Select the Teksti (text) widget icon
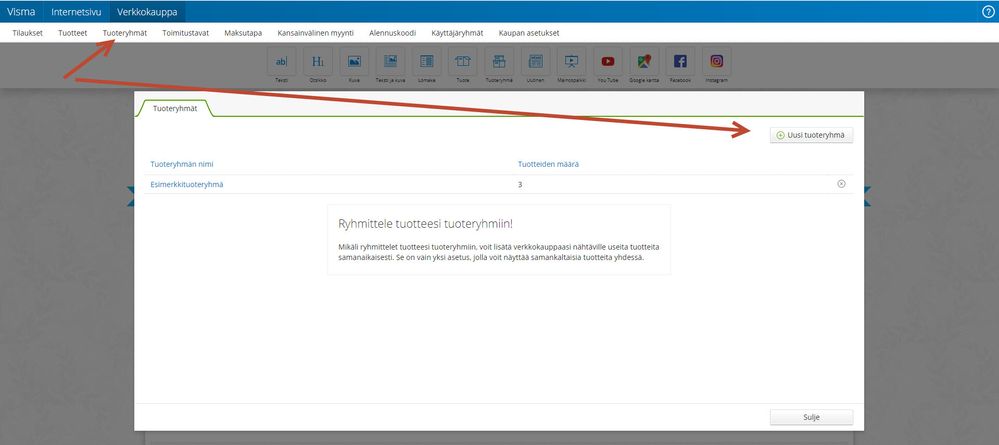The image size is (999, 445). pyautogui.click(x=281, y=62)
